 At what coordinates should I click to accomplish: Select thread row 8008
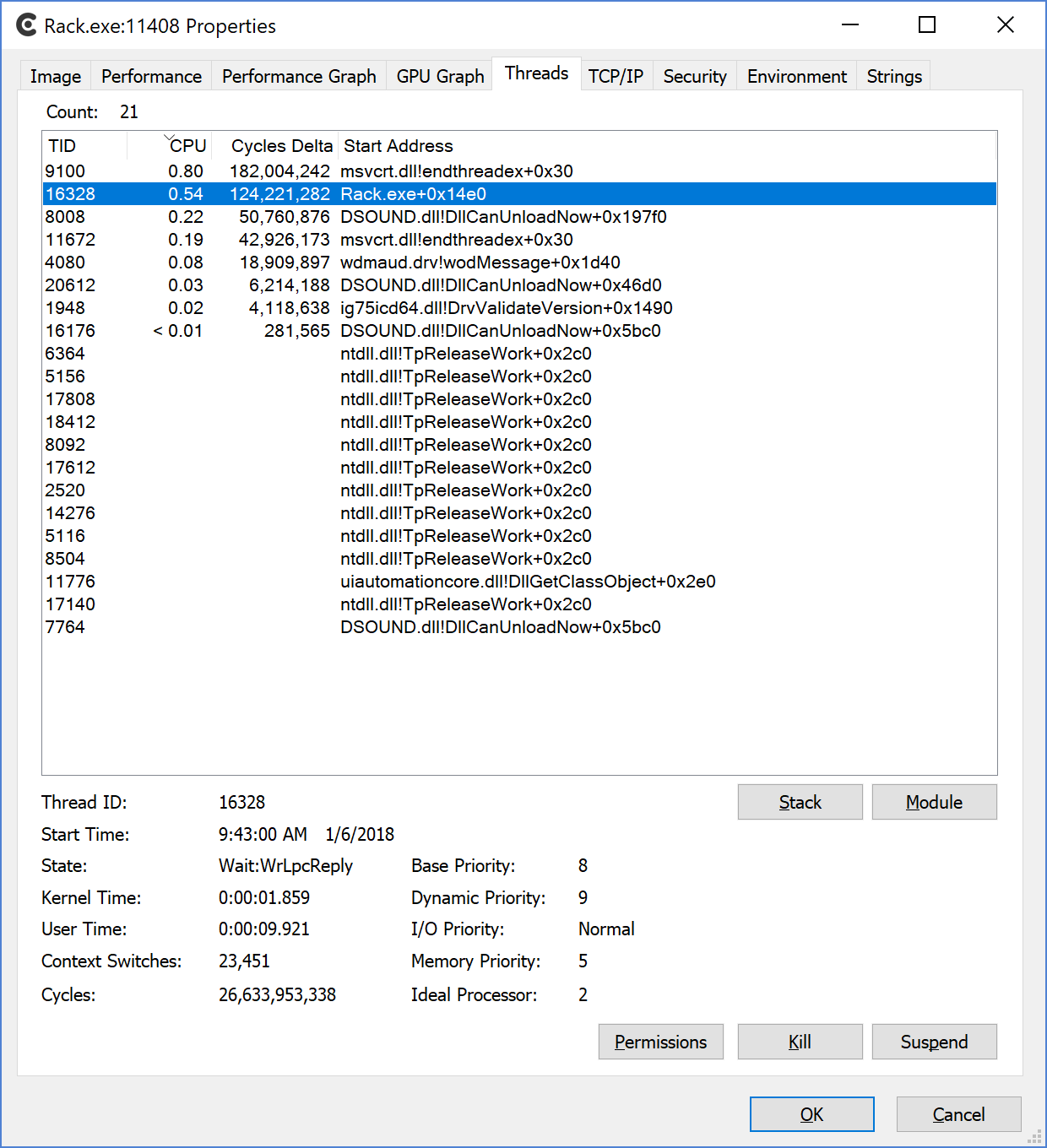pos(519,217)
